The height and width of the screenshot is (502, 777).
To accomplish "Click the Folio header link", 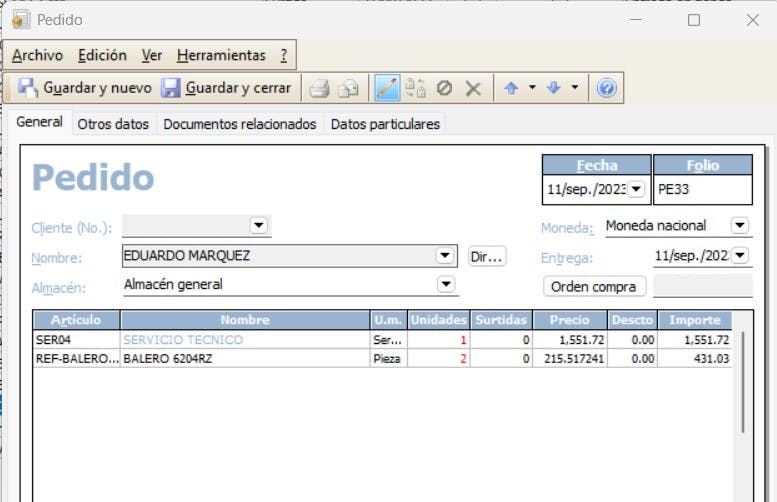I will [703, 166].
